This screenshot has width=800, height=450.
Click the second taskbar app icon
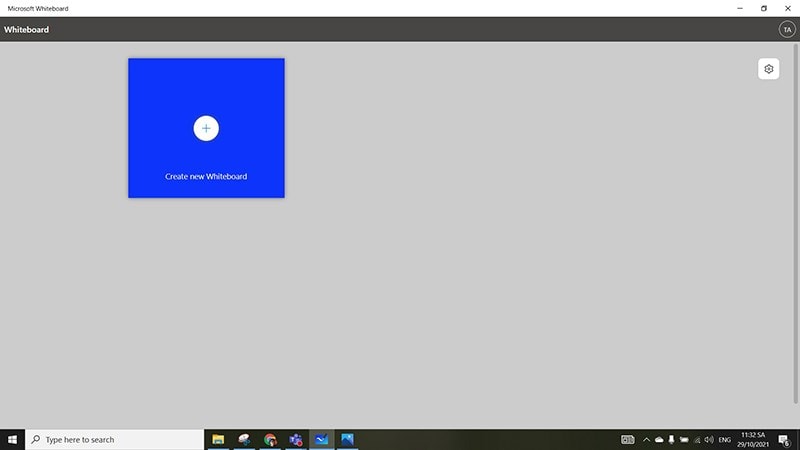pyautogui.click(x=244, y=439)
